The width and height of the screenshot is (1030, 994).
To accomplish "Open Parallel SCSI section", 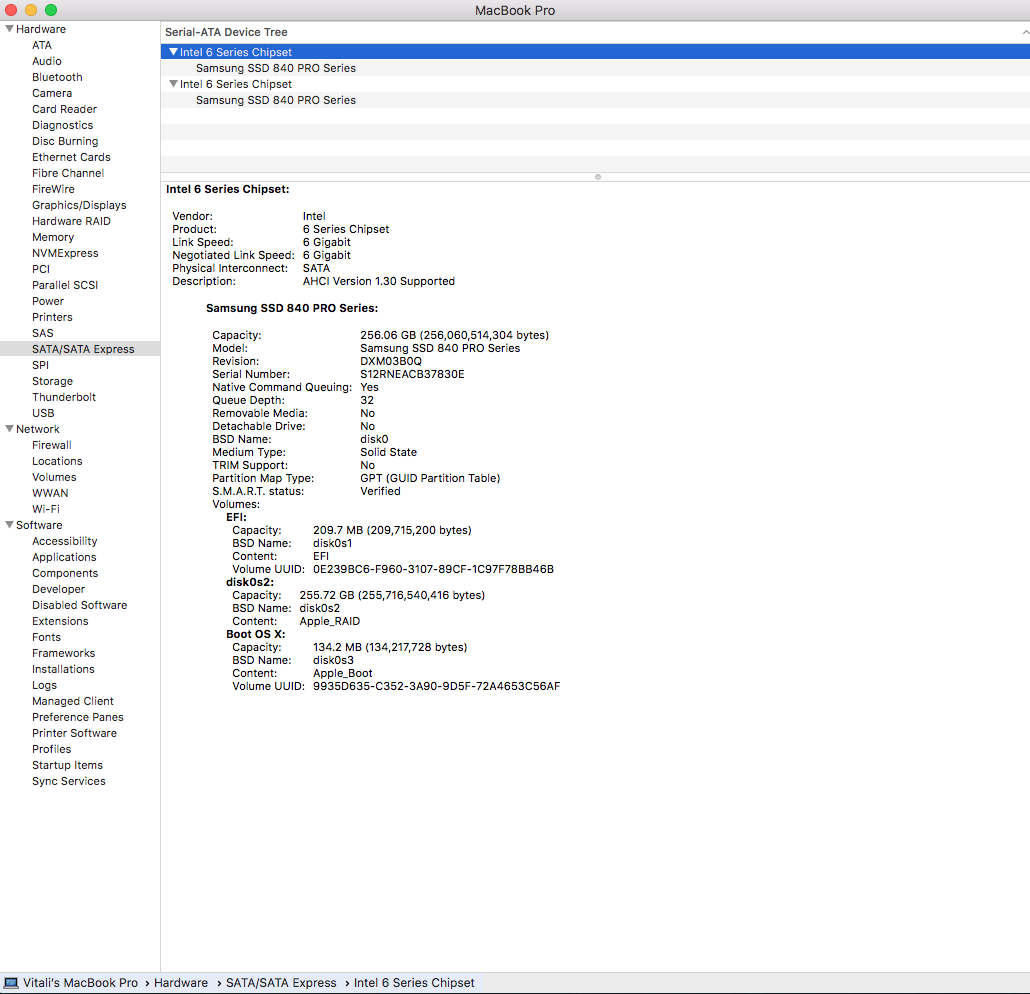I will click(x=65, y=285).
